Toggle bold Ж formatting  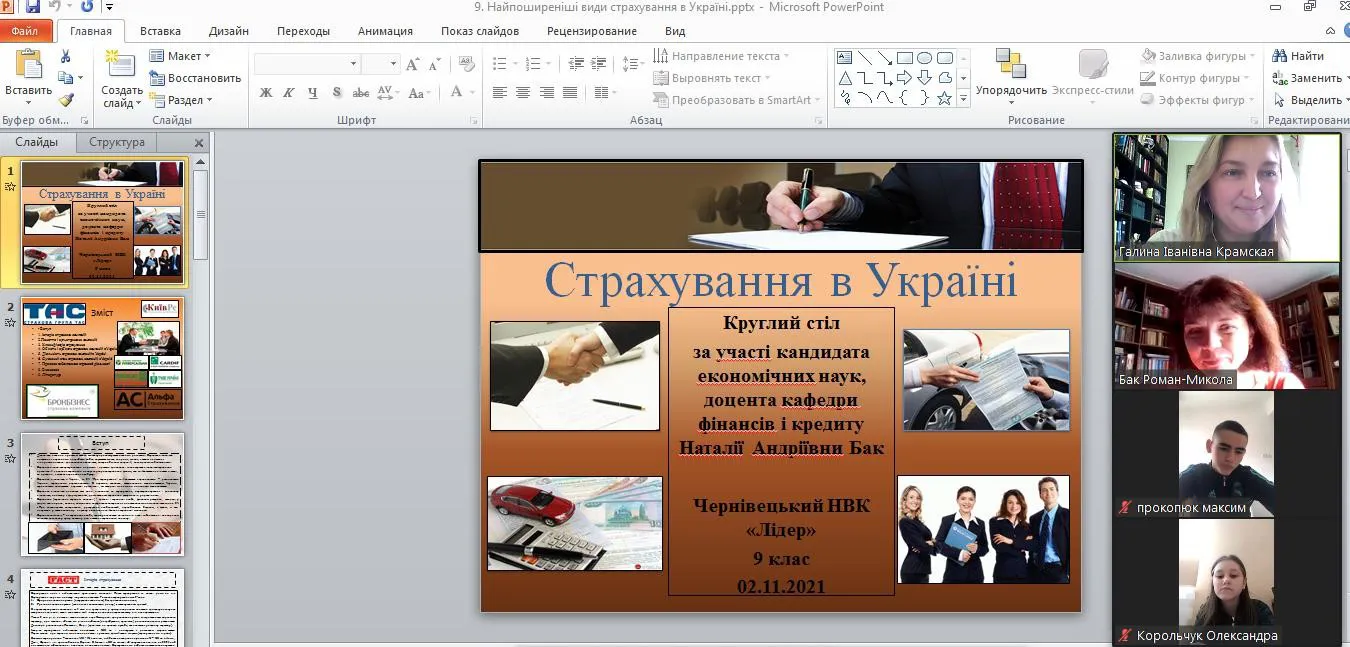tap(266, 92)
